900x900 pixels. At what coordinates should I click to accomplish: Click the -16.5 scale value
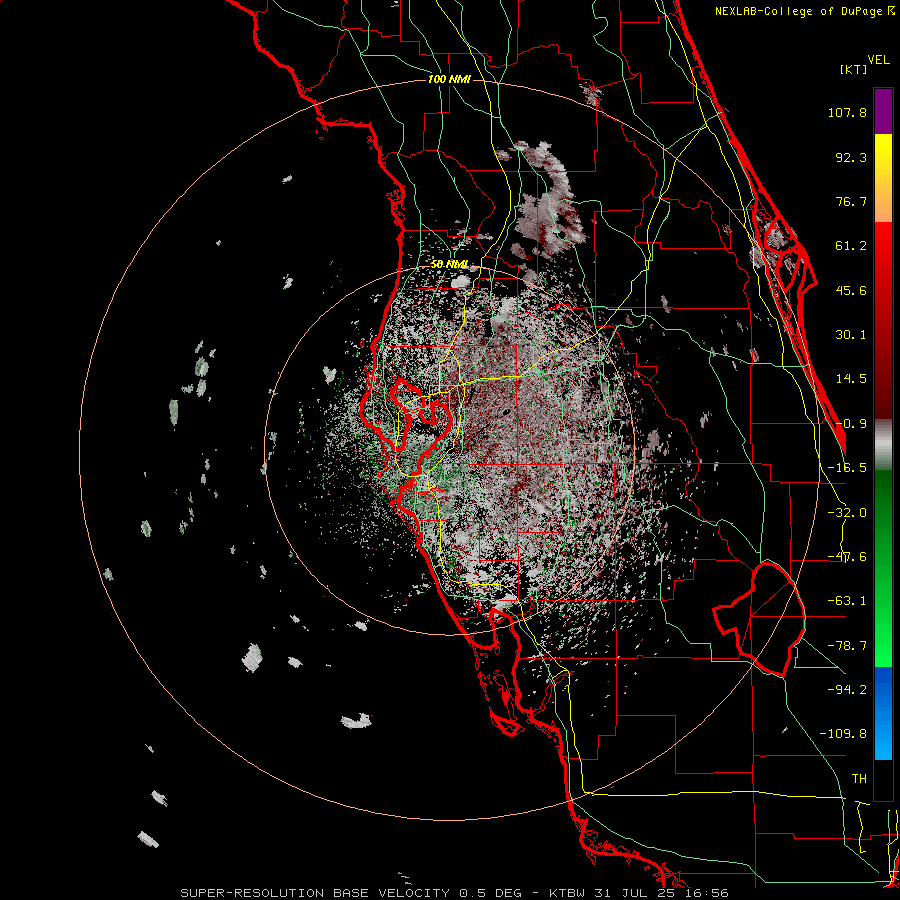click(x=847, y=468)
